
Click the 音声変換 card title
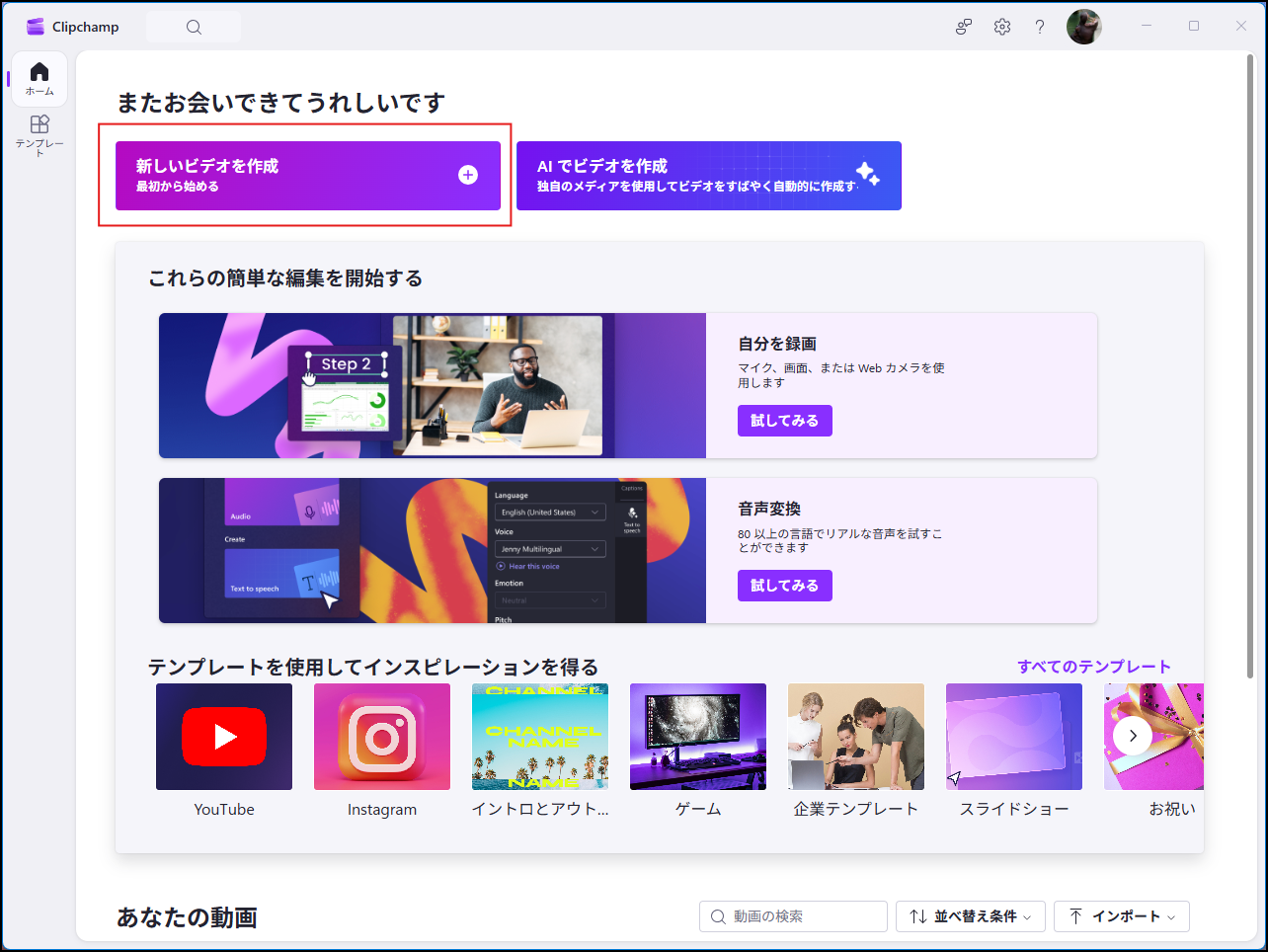(769, 509)
